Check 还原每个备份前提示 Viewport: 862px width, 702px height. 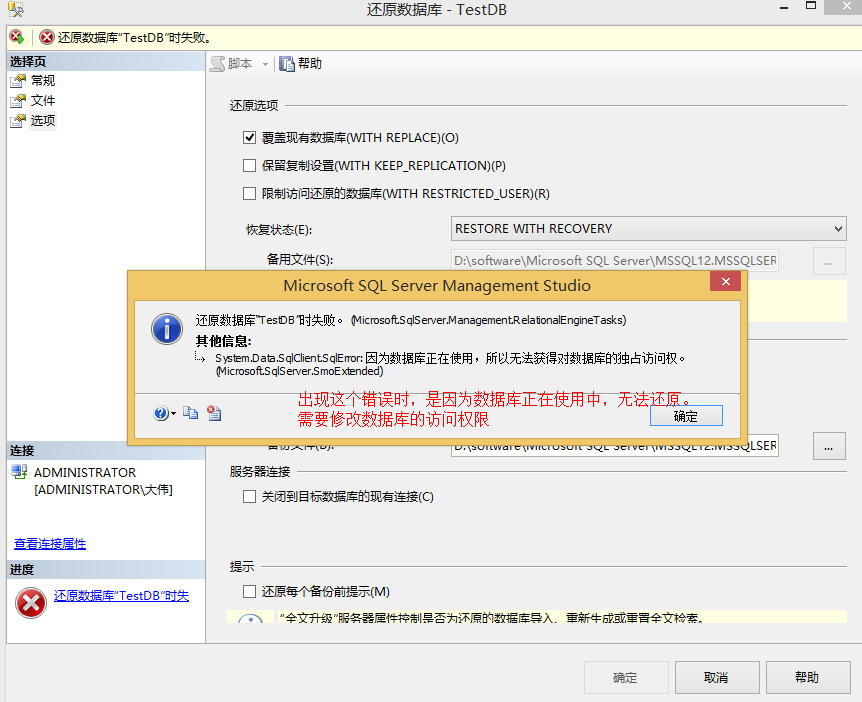249,592
